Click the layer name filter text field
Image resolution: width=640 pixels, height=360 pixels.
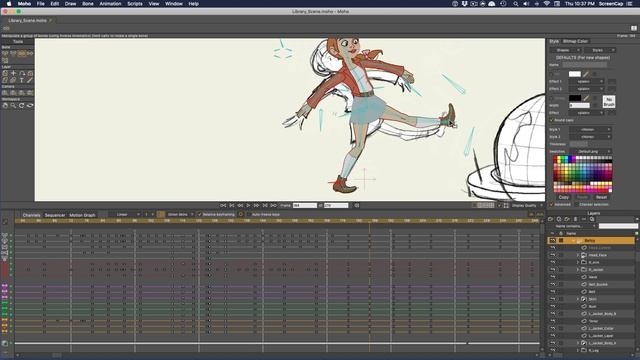coord(618,226)
